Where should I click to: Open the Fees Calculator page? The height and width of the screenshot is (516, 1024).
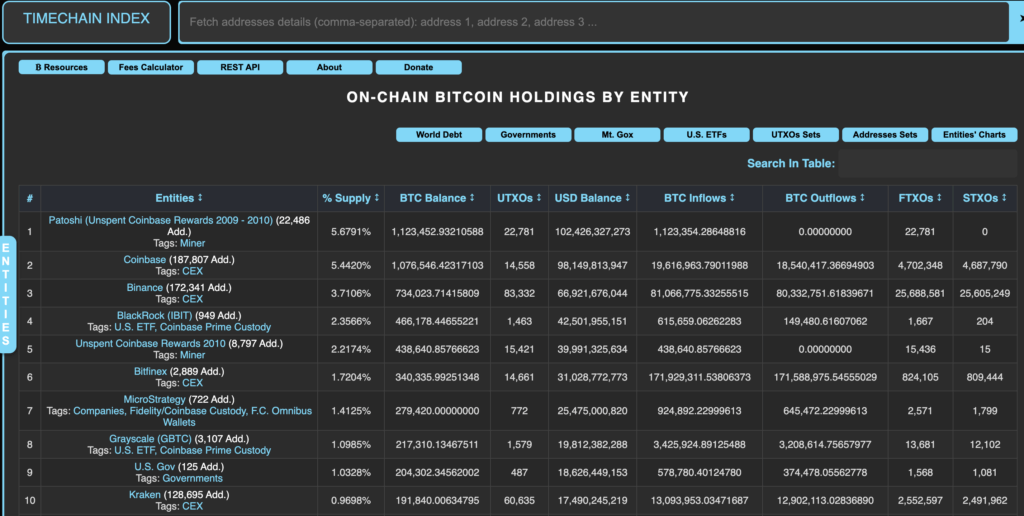[x=151, y=68]
